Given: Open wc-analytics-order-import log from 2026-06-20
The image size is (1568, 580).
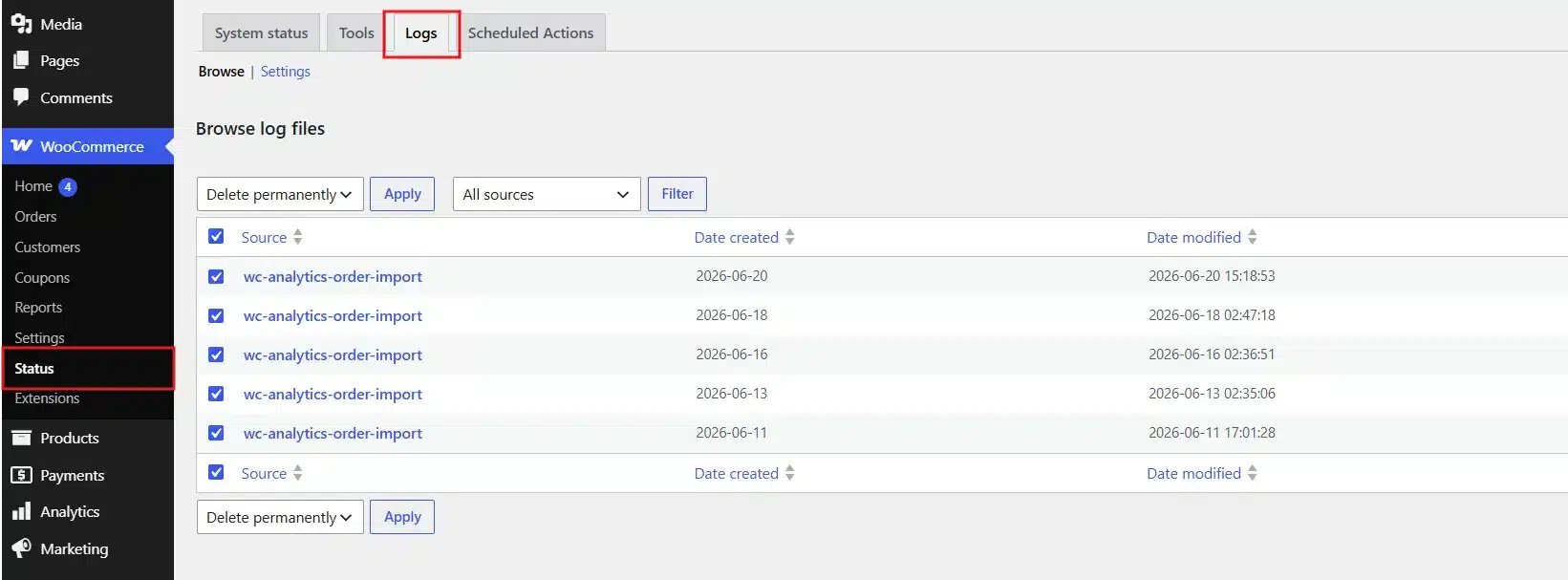Looking at the screenshot, I should (333, 277).
